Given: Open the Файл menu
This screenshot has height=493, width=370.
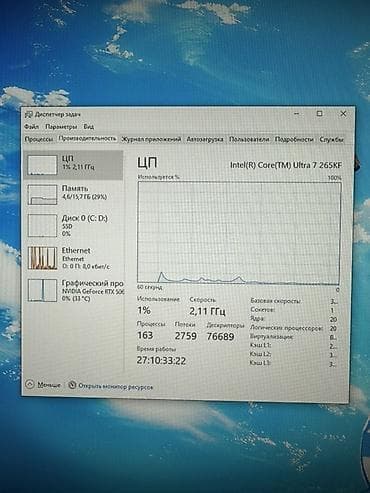Looking at the screenshot, I should (31, 127).
